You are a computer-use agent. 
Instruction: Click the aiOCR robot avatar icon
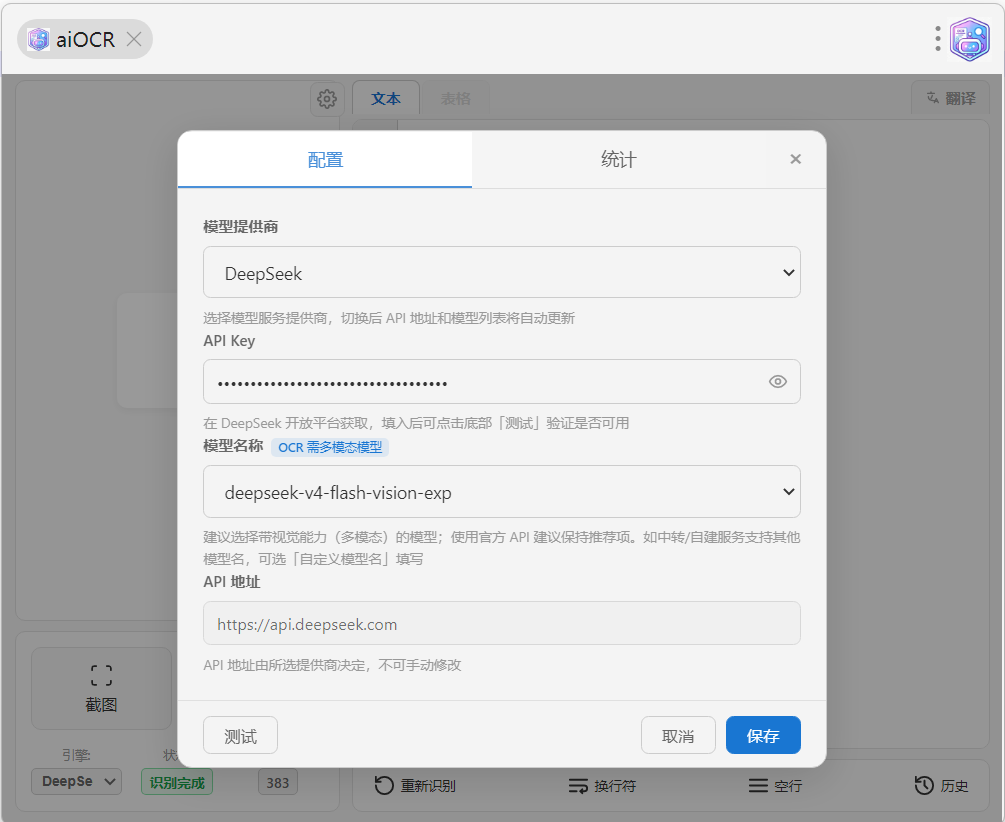(x=969, y=39)
